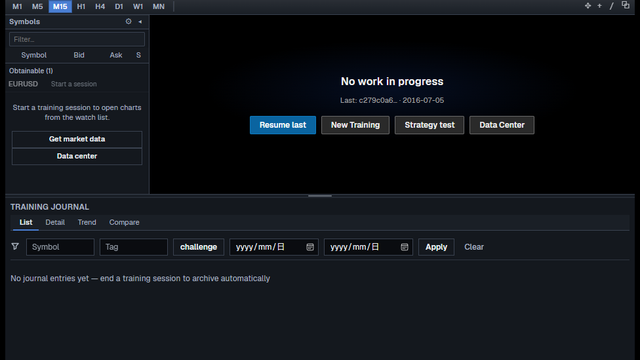Click the journal filter funnel icon
640x360 pixels.
point(15,247)
